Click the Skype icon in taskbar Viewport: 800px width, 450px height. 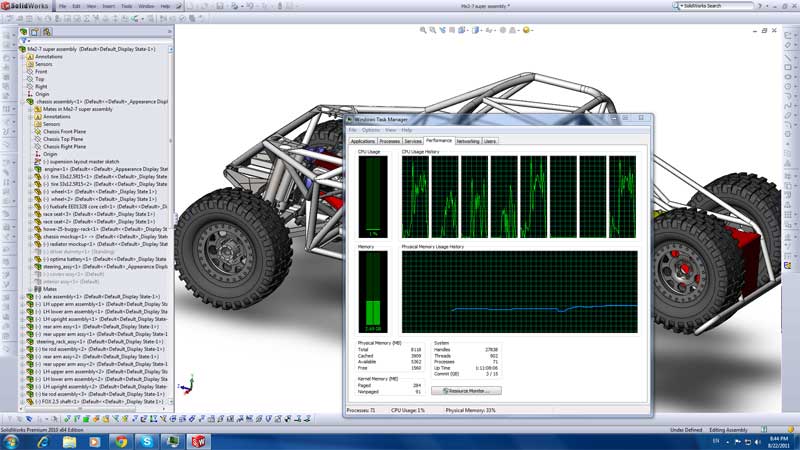(x=147, y=440)
